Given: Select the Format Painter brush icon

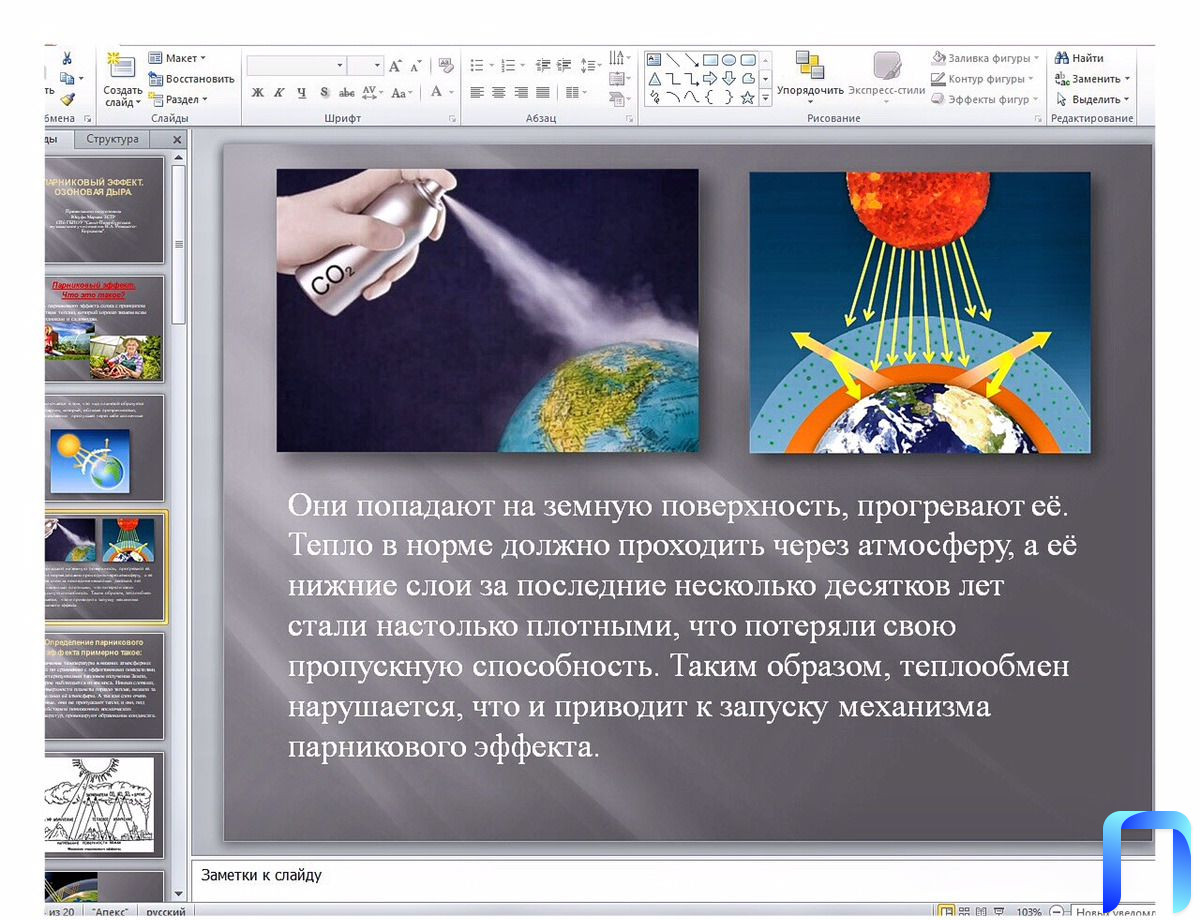Looking at the screenshot, I should tap(67, 99).
